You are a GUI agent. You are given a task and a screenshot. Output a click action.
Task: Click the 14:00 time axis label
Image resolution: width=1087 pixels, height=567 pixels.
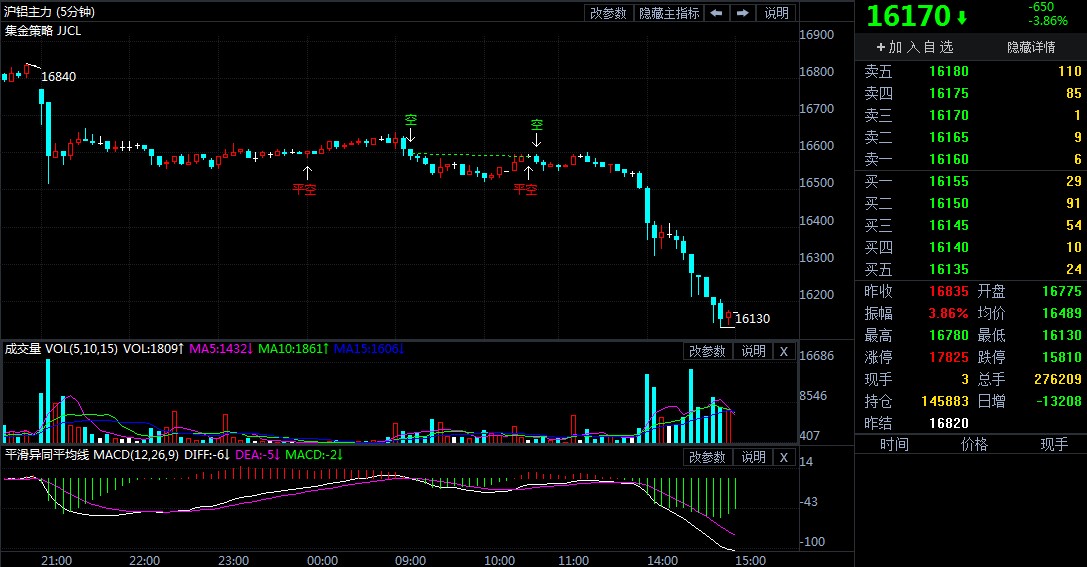click(x=662, y=560)
